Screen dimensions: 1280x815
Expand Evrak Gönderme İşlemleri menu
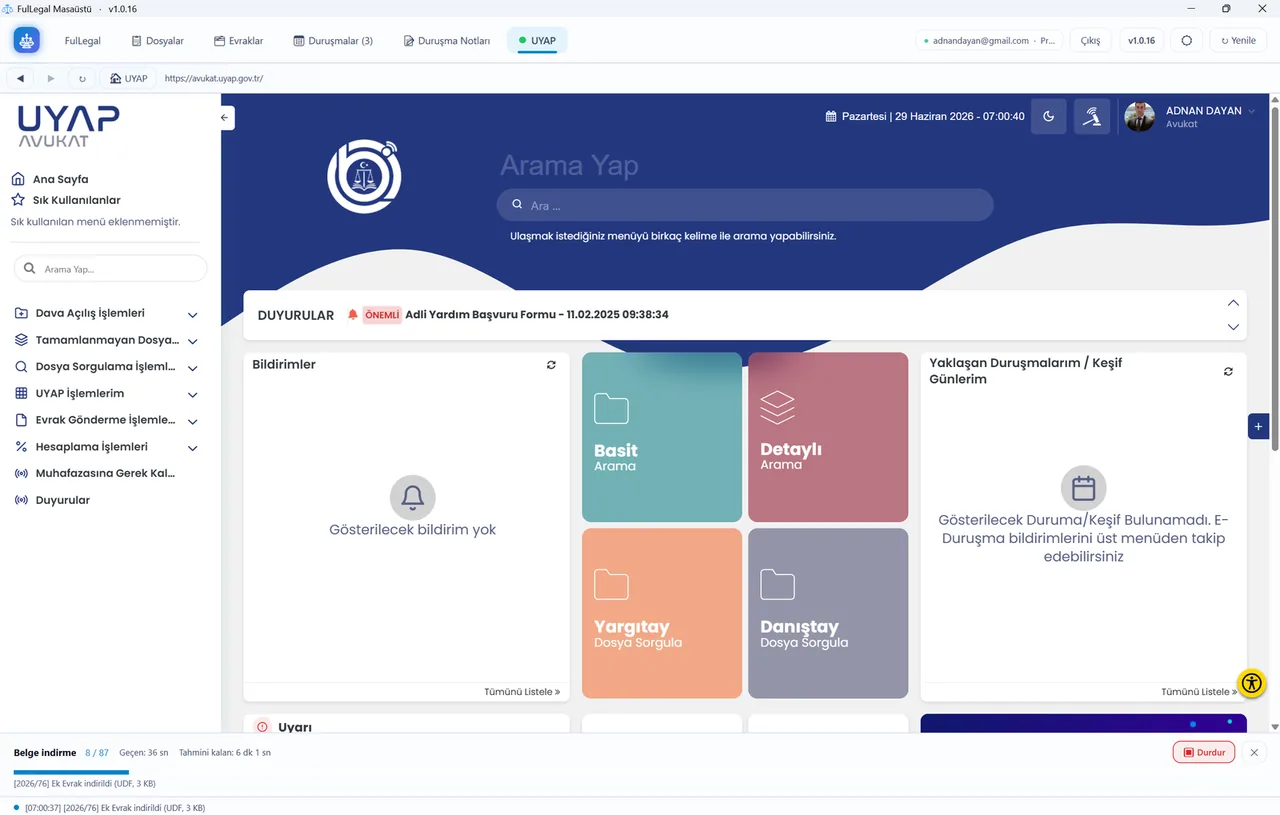tap(105, 420)
